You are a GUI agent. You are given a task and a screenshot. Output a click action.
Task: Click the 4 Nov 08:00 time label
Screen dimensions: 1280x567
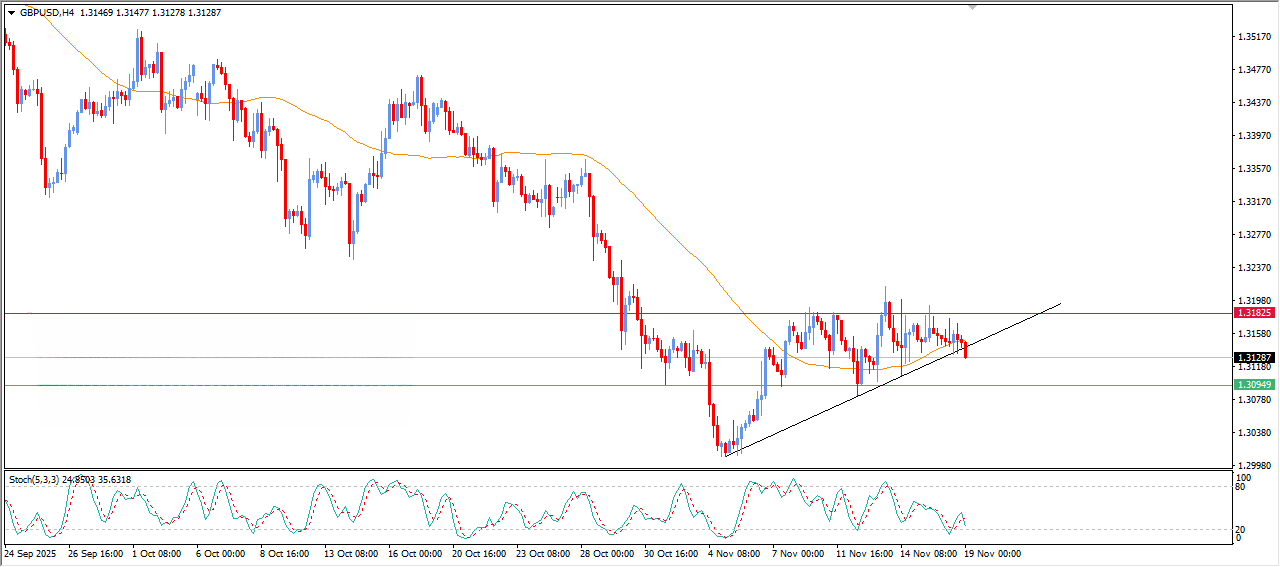[732, 553]
